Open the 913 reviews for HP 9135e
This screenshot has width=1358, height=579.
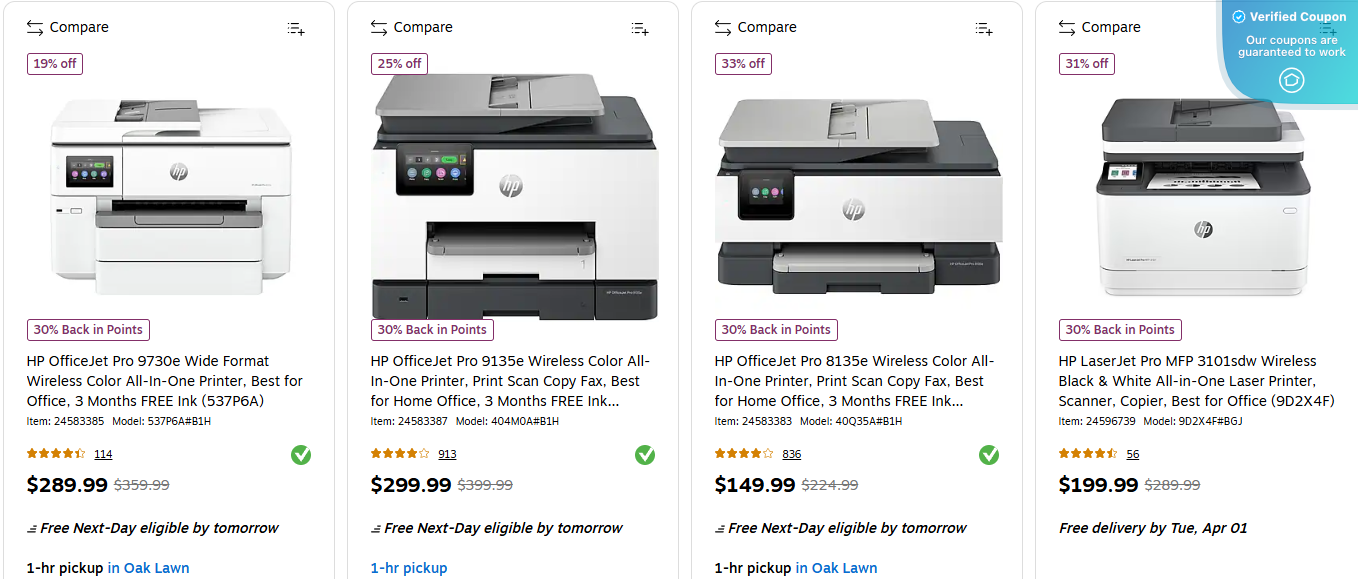[x=446, y=453]
